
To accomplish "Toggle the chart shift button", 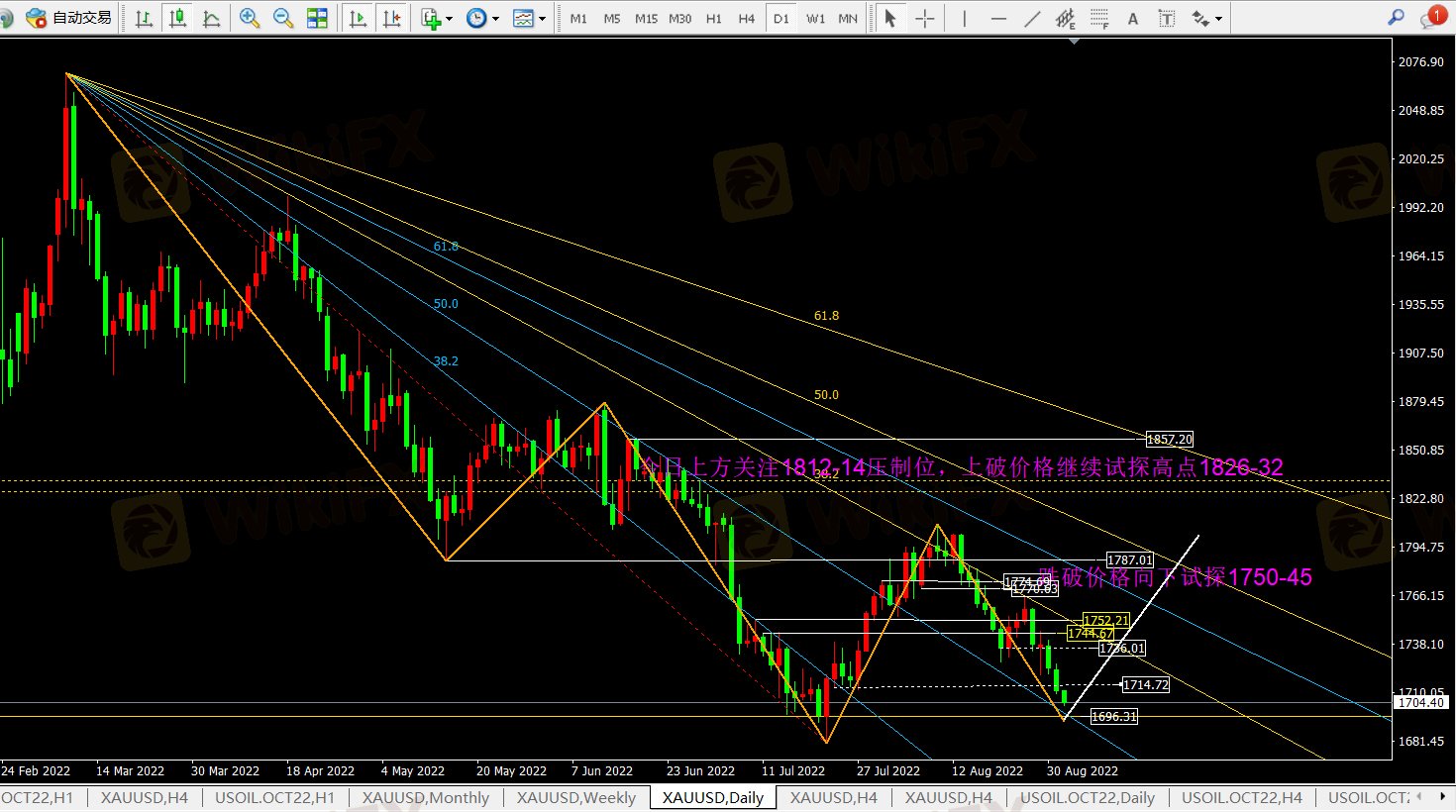I will pos(392,18).
